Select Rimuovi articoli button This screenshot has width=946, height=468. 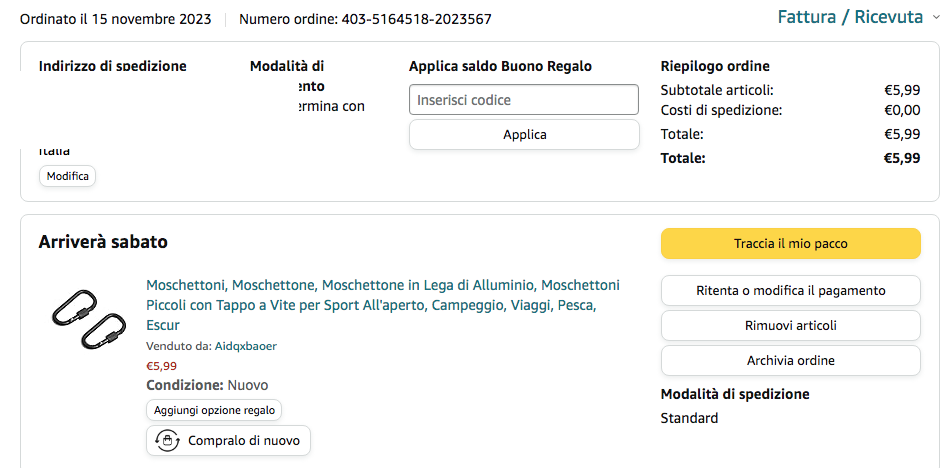pos(790,325)
